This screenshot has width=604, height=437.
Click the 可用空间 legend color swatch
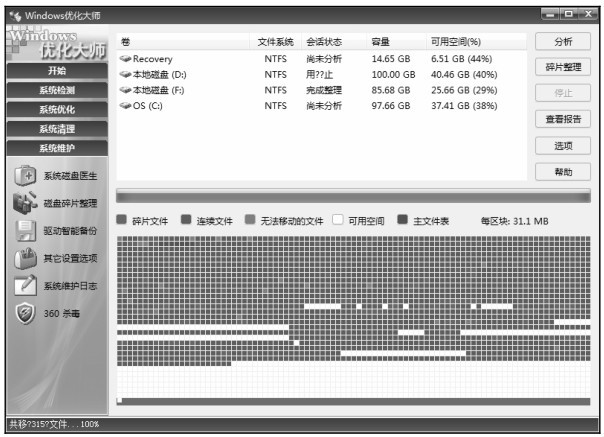click(338, 220)
